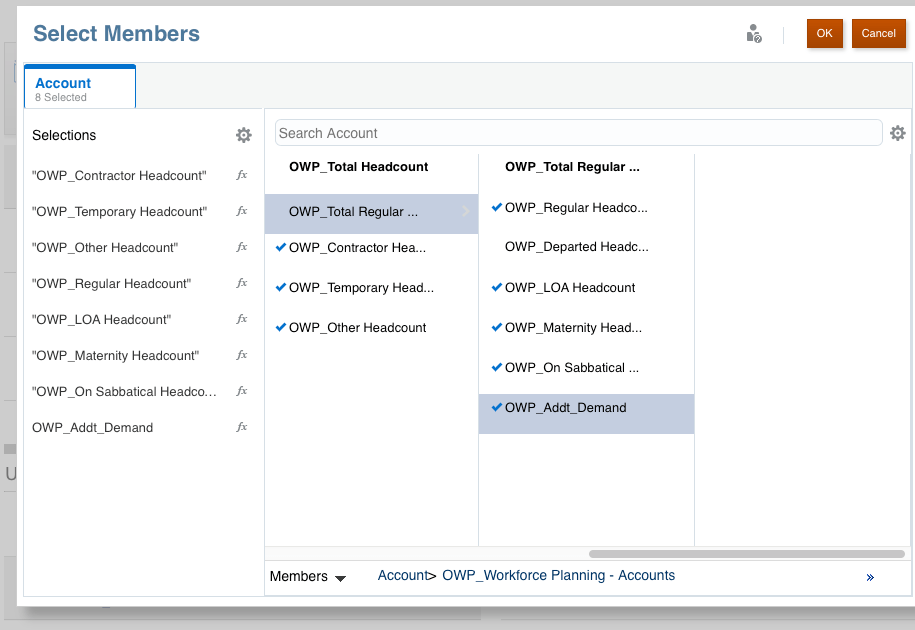
Task: Select the Account dimension tab
Action: pos(80,88)
